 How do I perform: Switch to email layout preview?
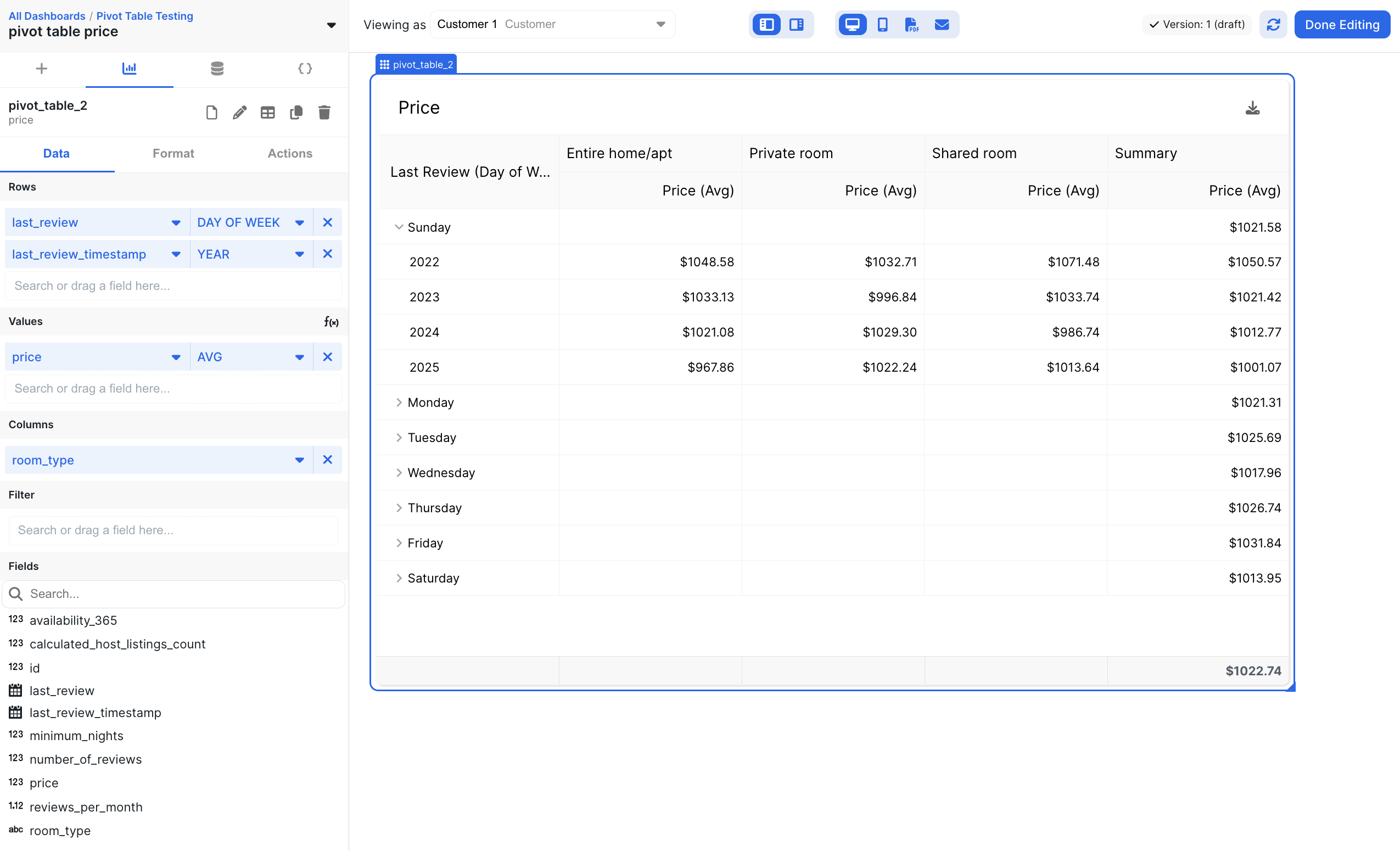coord(942,24)
